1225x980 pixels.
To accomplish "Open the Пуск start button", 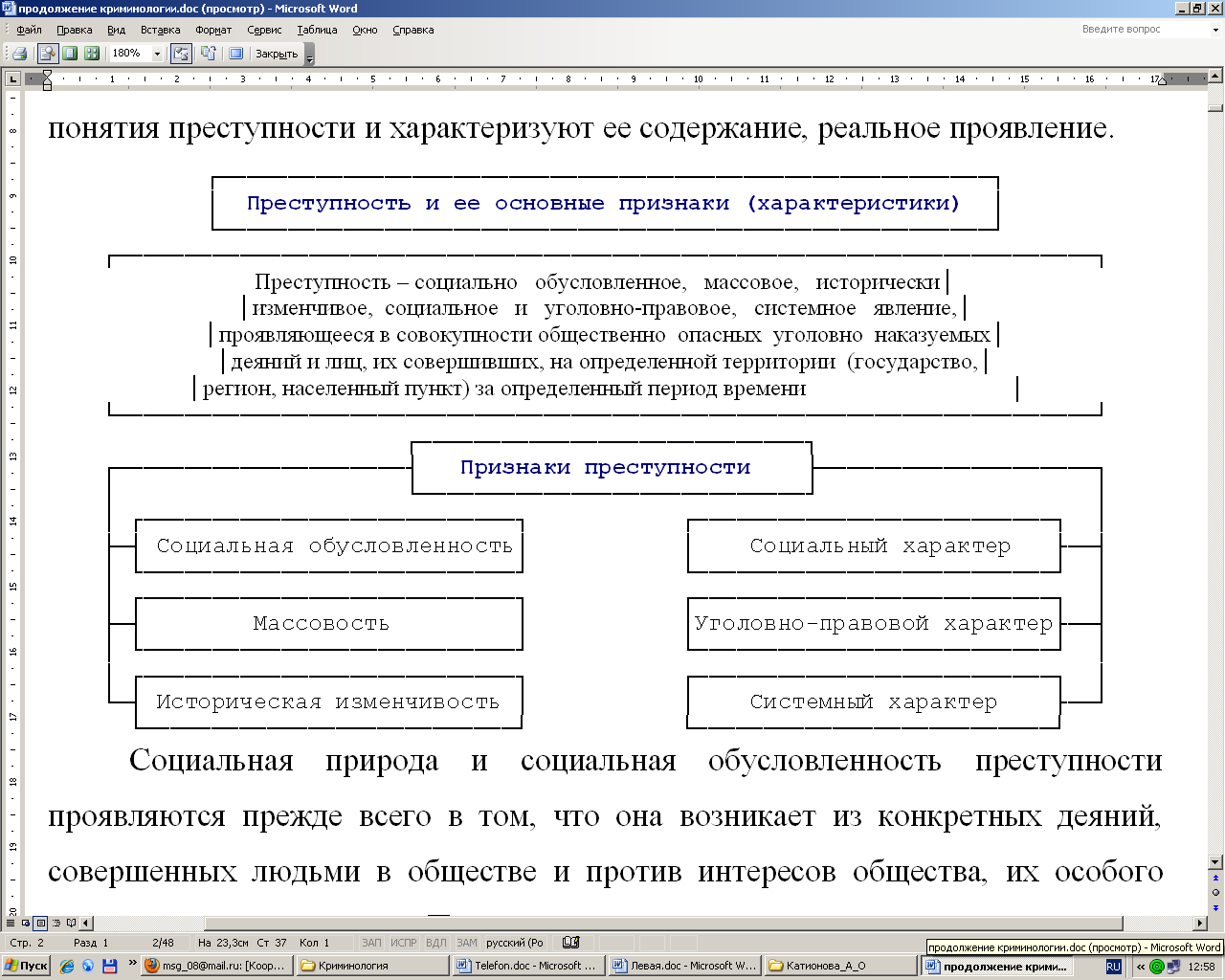I will tap(27, 966).
